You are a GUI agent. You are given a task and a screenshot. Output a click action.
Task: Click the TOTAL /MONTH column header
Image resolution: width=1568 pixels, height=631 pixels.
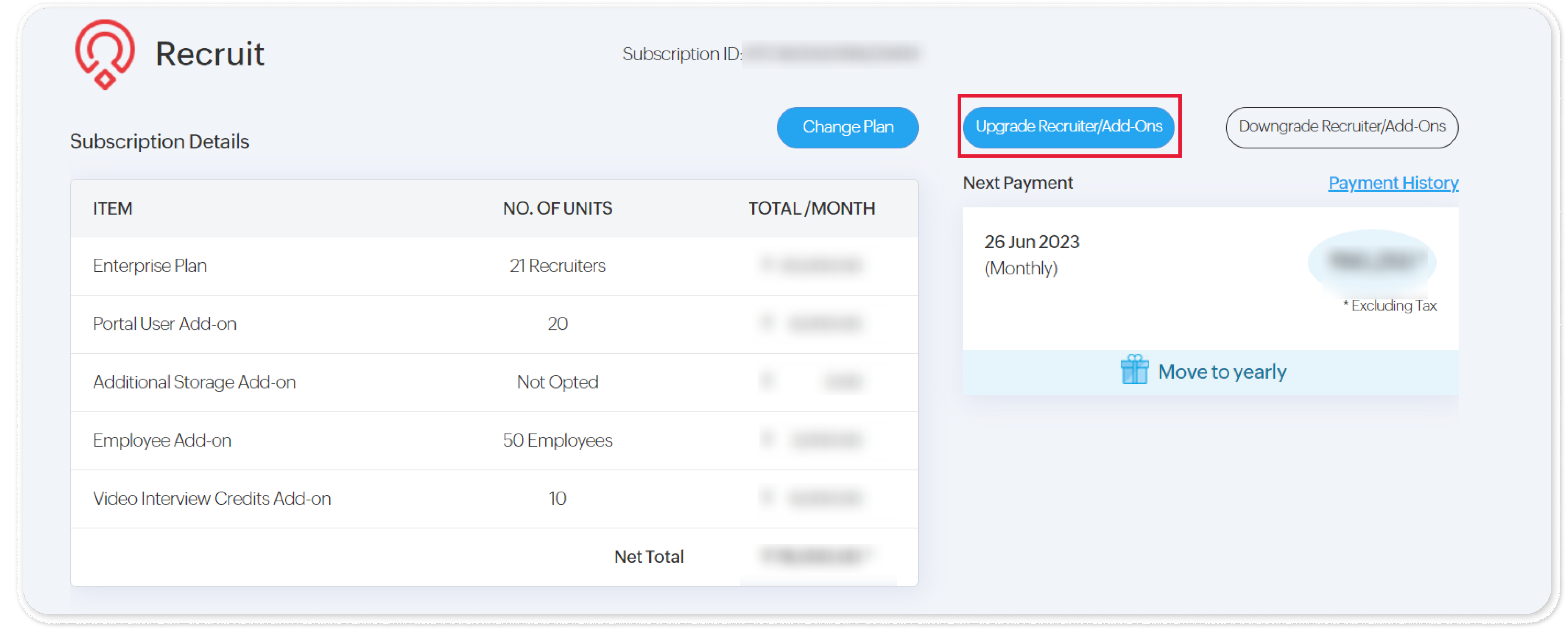click(x=811, y=208)
